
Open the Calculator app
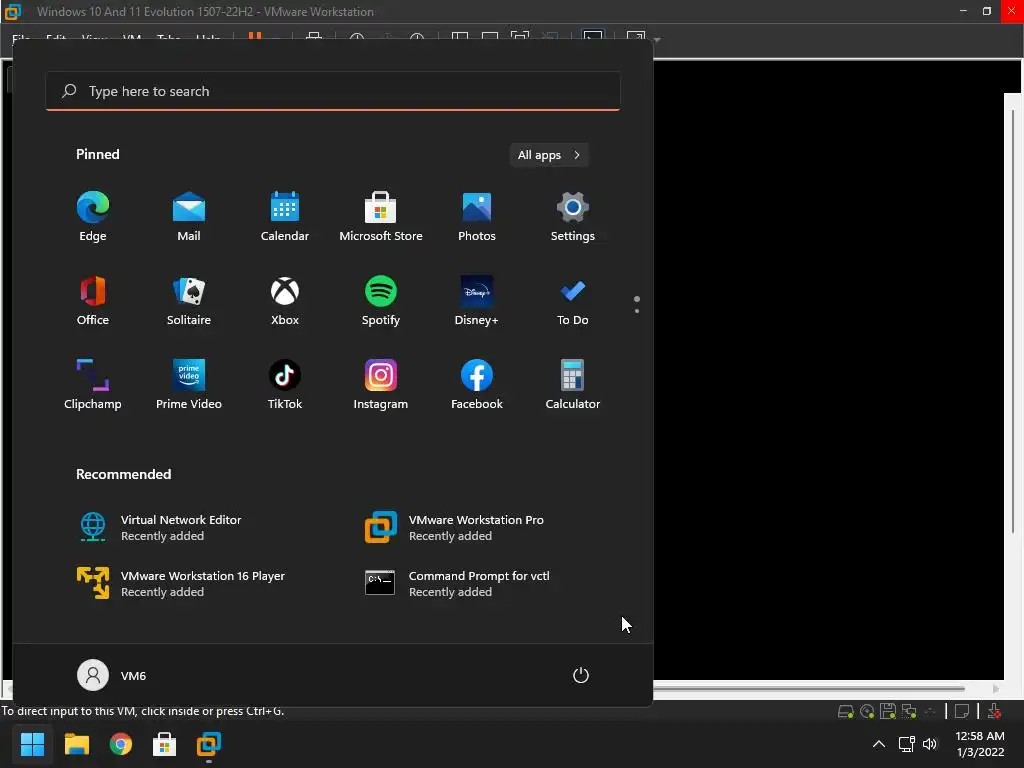coord(573,385)
